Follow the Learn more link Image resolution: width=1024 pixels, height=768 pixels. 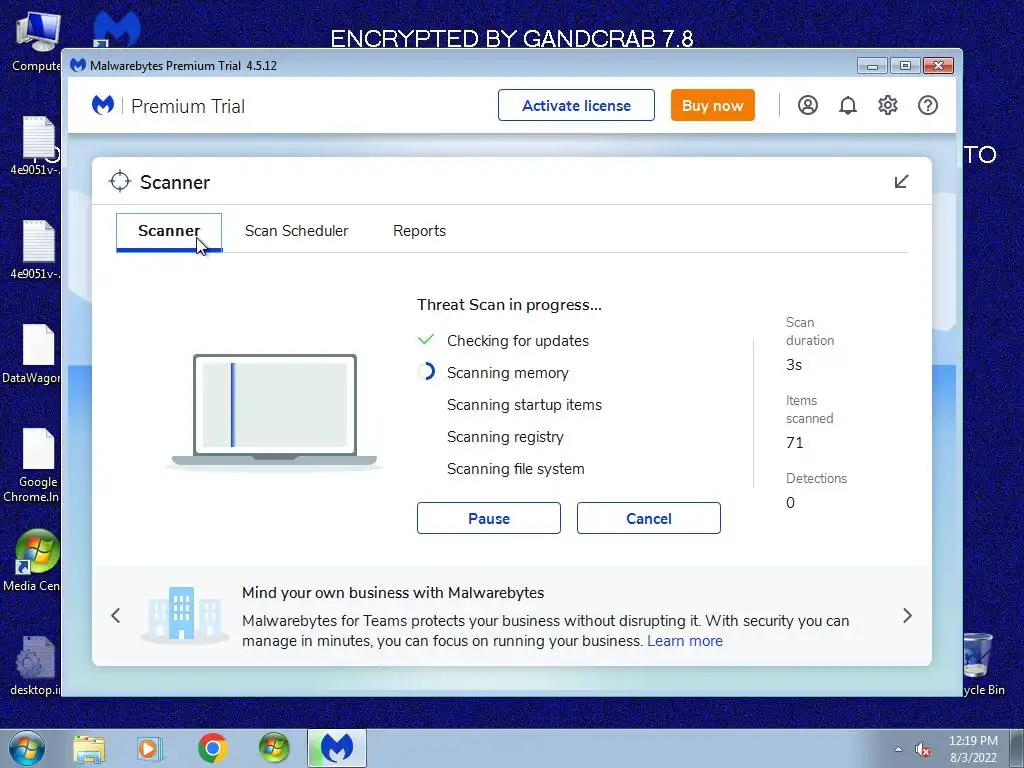[x=685, y=641]
